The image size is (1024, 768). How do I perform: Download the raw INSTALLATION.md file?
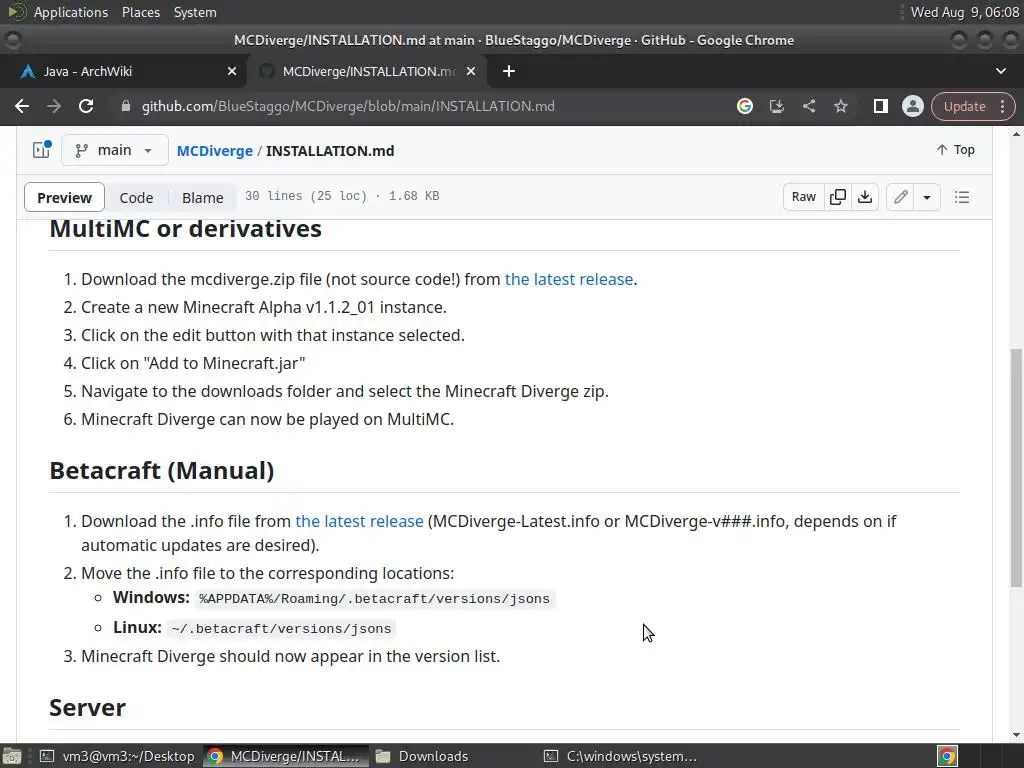coord(865,197)
